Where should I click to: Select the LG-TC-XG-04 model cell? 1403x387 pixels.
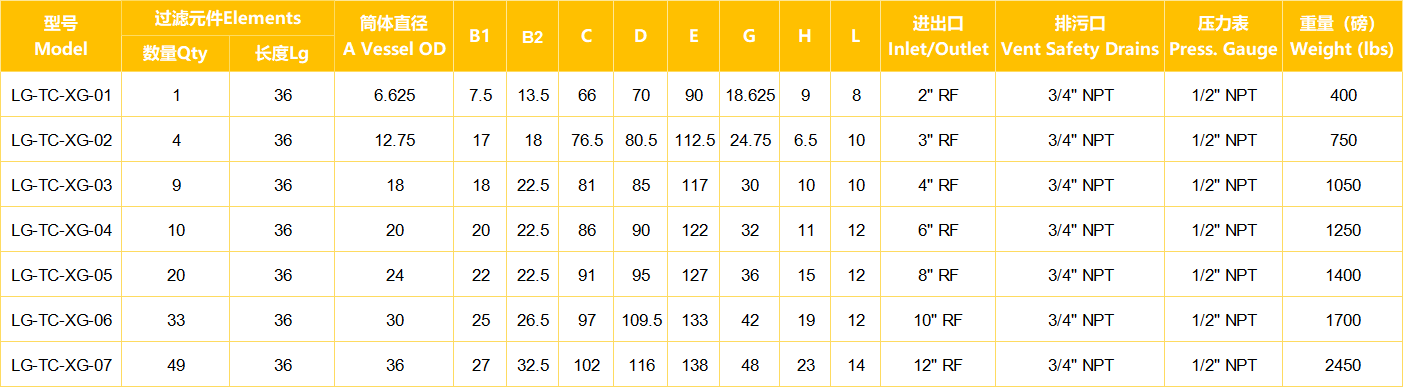pyautogui.click(x=61, y=230)
